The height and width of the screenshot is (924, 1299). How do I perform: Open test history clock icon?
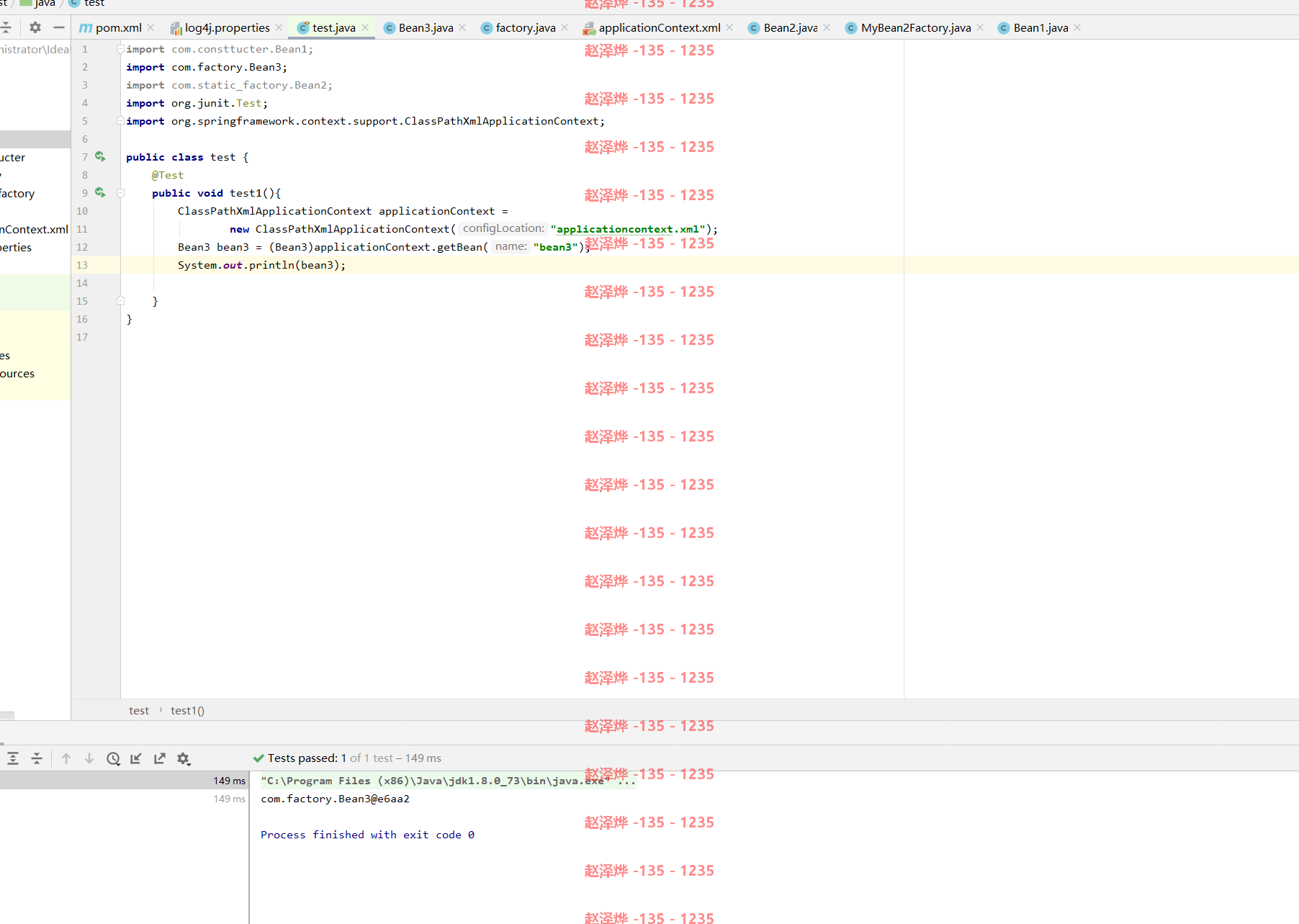[113, 758]
